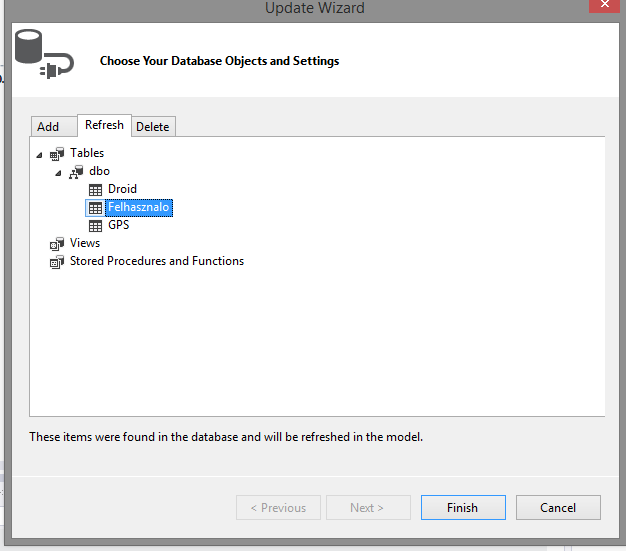Select the Felhasznalo table label

coord(139,207)
